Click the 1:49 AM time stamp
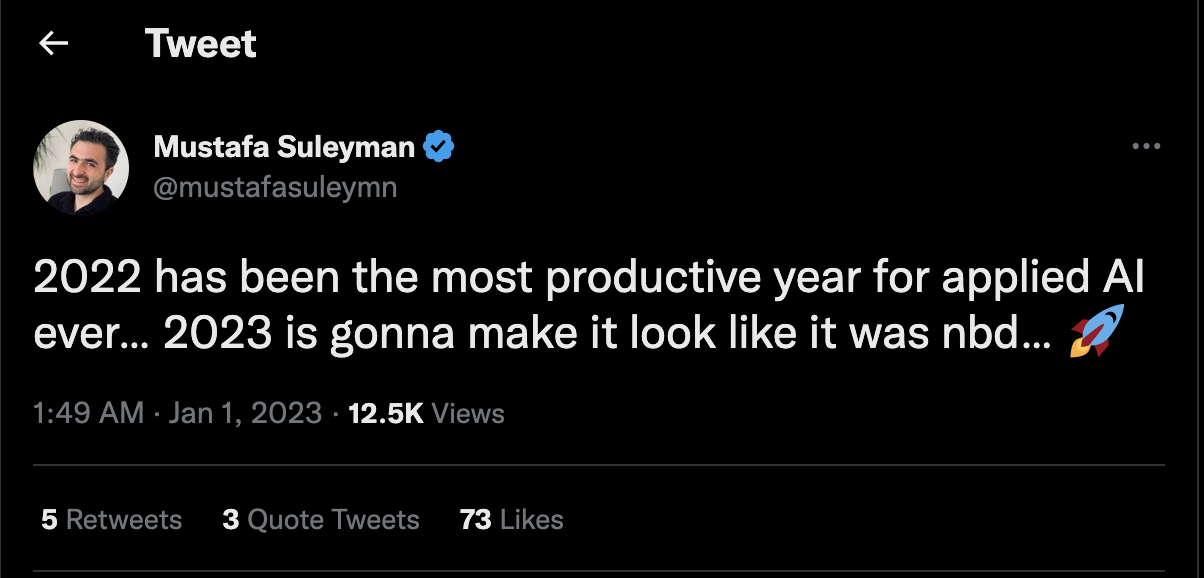 pyautogui.click(x=88, y=413)
